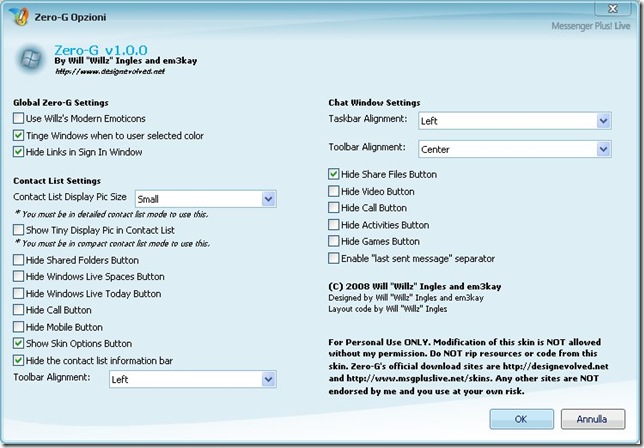Open the designevolved.net link

pyautogui.click(x=110, y=71)
